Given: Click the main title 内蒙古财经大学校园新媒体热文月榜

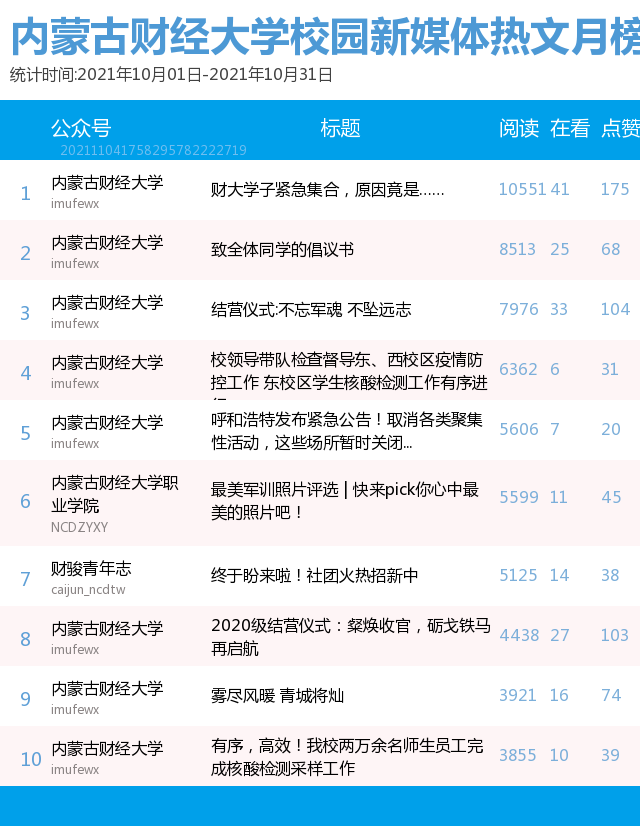Looking at the screenshot, I should 325,37.
